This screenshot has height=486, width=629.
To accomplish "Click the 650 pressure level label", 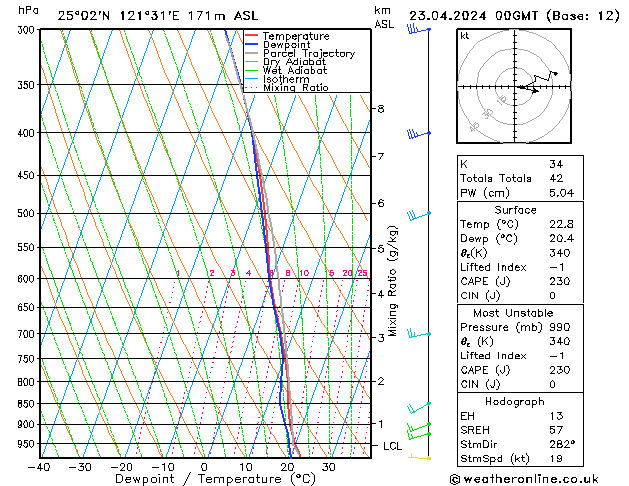I will coord(28,307).
